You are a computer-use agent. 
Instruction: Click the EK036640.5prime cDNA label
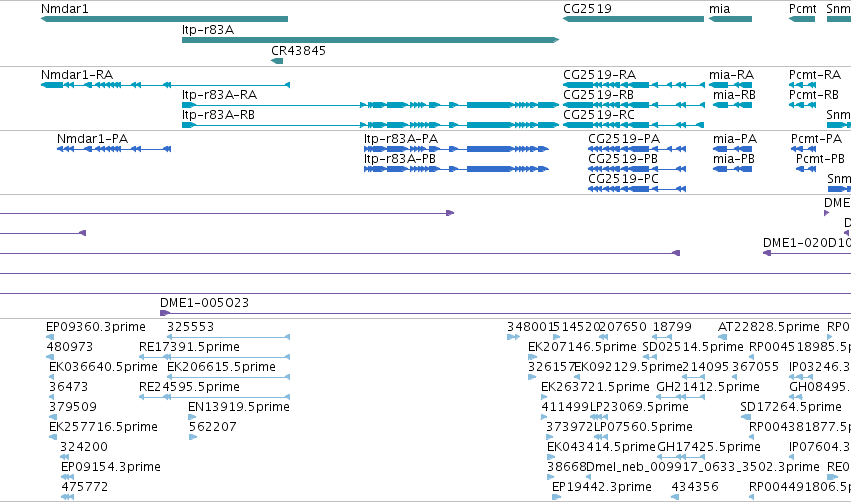[x=103, y=366]
